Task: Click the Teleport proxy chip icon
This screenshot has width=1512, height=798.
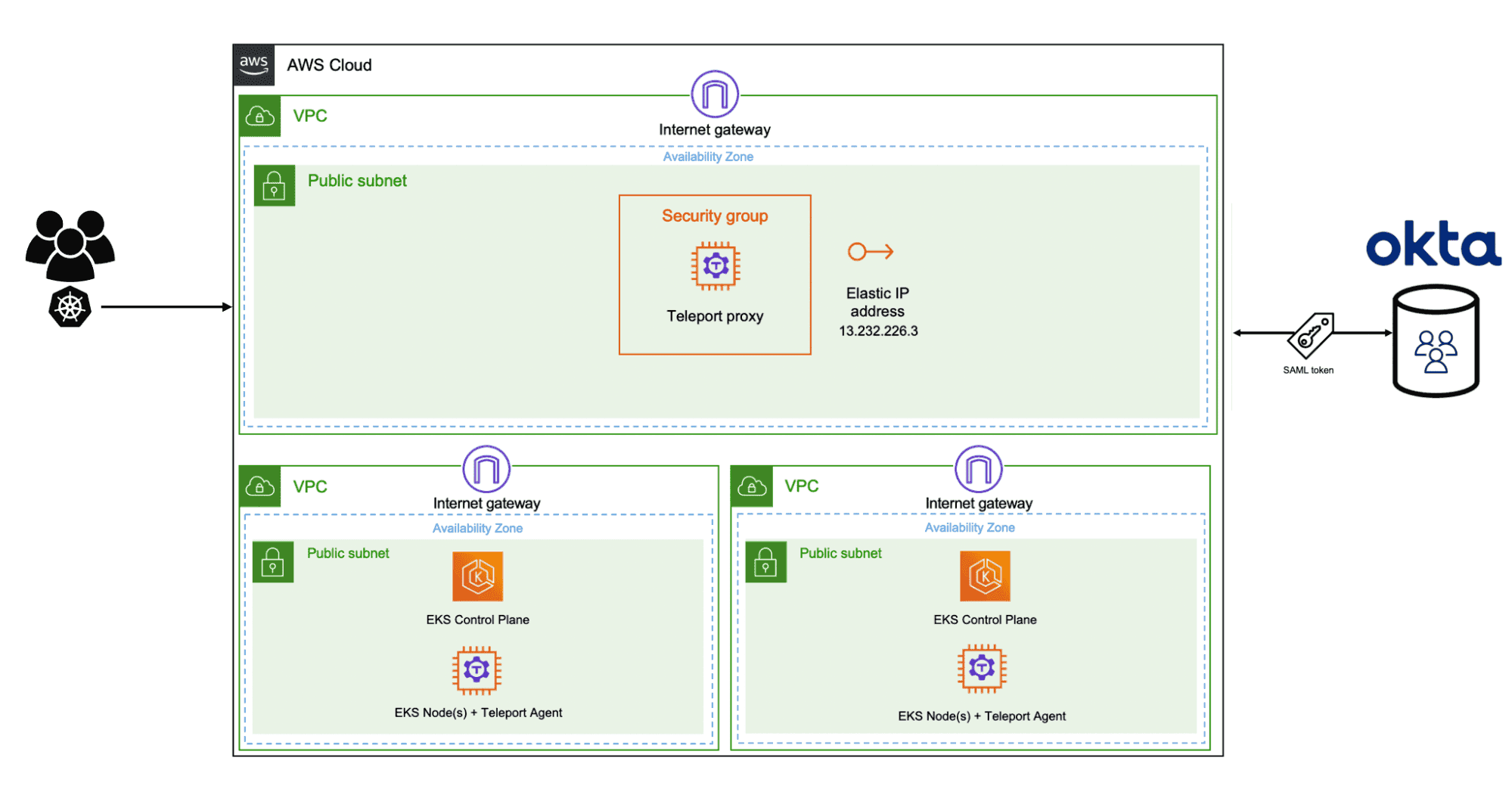Action: pos(716,265)
